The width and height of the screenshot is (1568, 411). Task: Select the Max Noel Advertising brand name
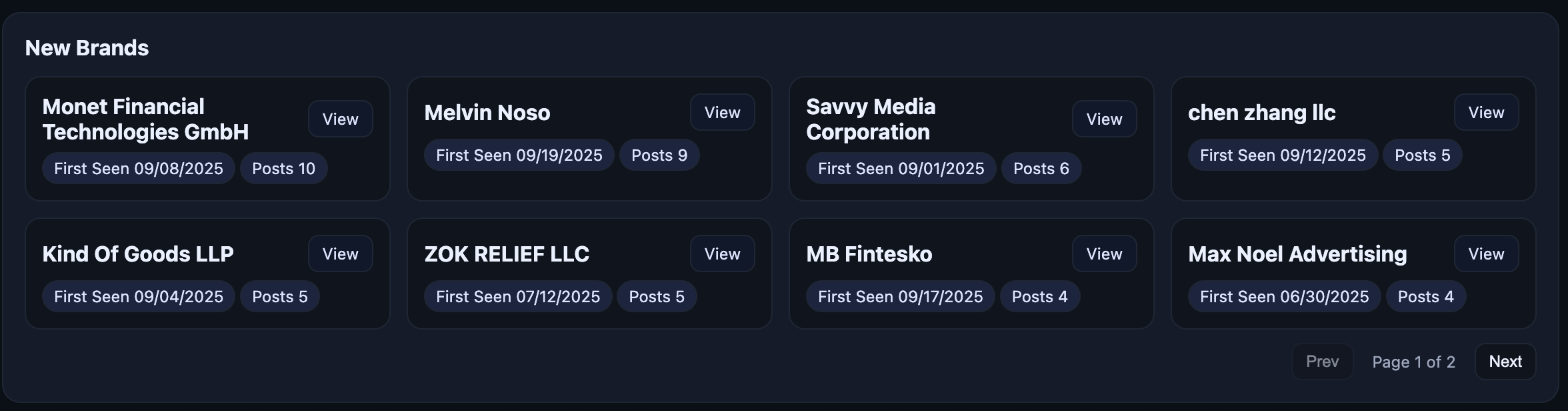pos(1297,254)
